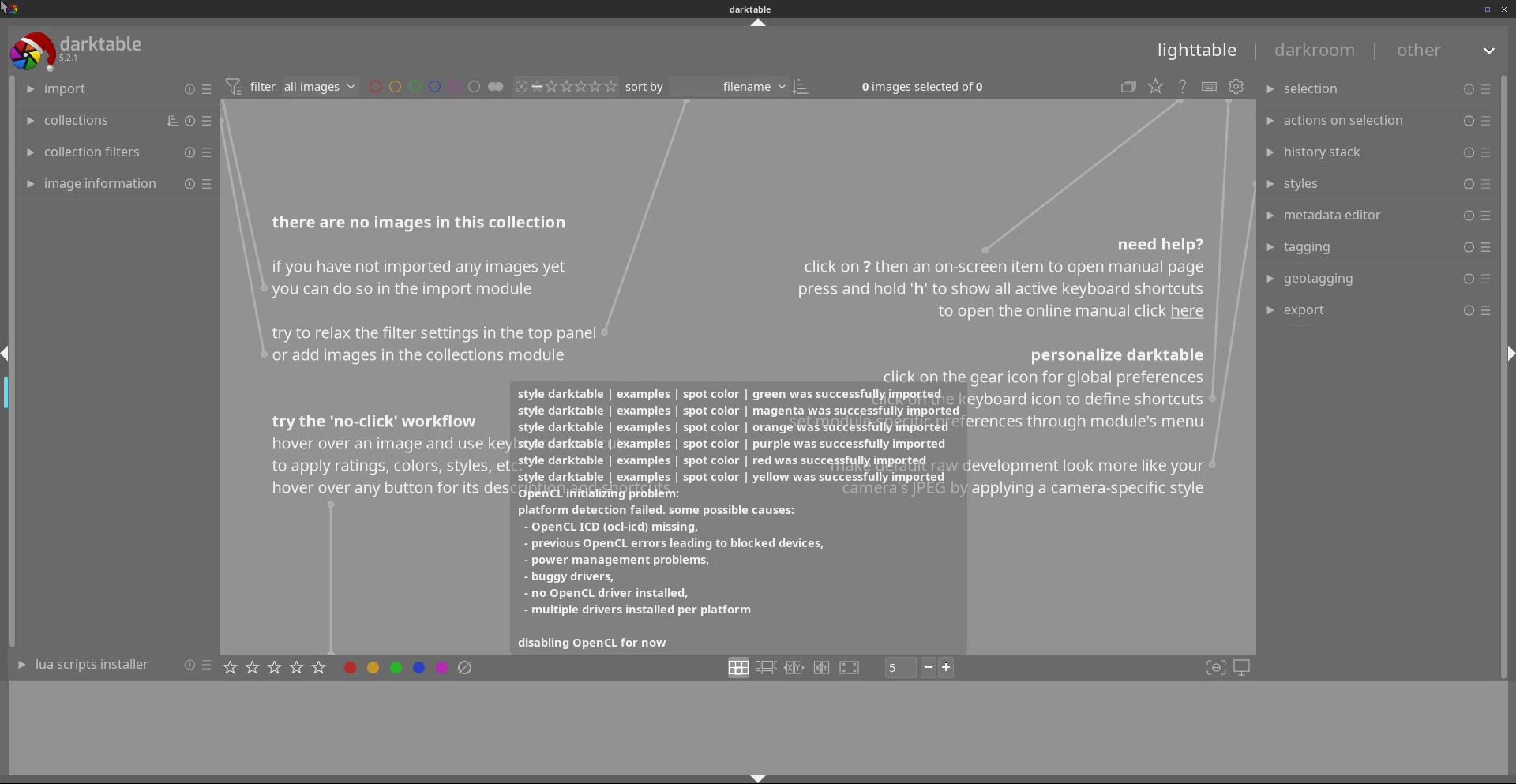
Task: Click the clear color labels icon
Action: pos(464,668)
